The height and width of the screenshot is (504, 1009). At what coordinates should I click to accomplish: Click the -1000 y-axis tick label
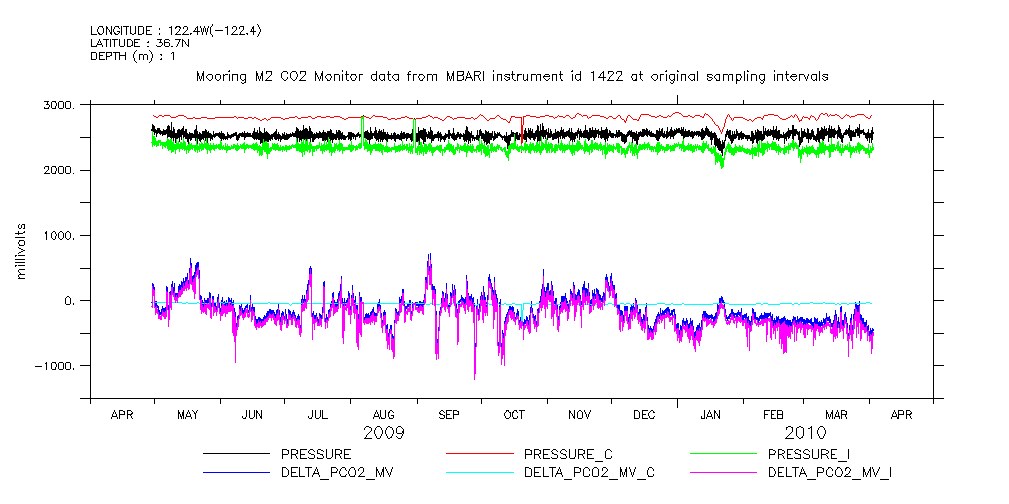click(57, 366)
